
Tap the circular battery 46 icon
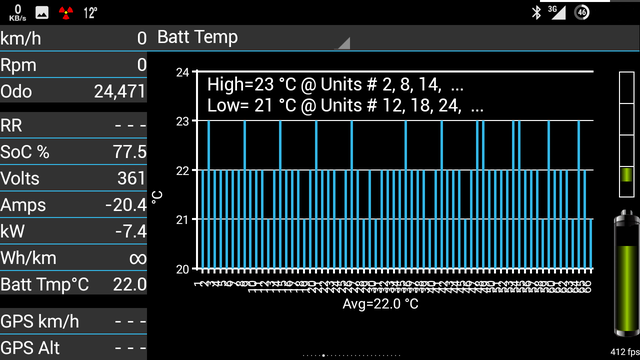tap(582, 12)
